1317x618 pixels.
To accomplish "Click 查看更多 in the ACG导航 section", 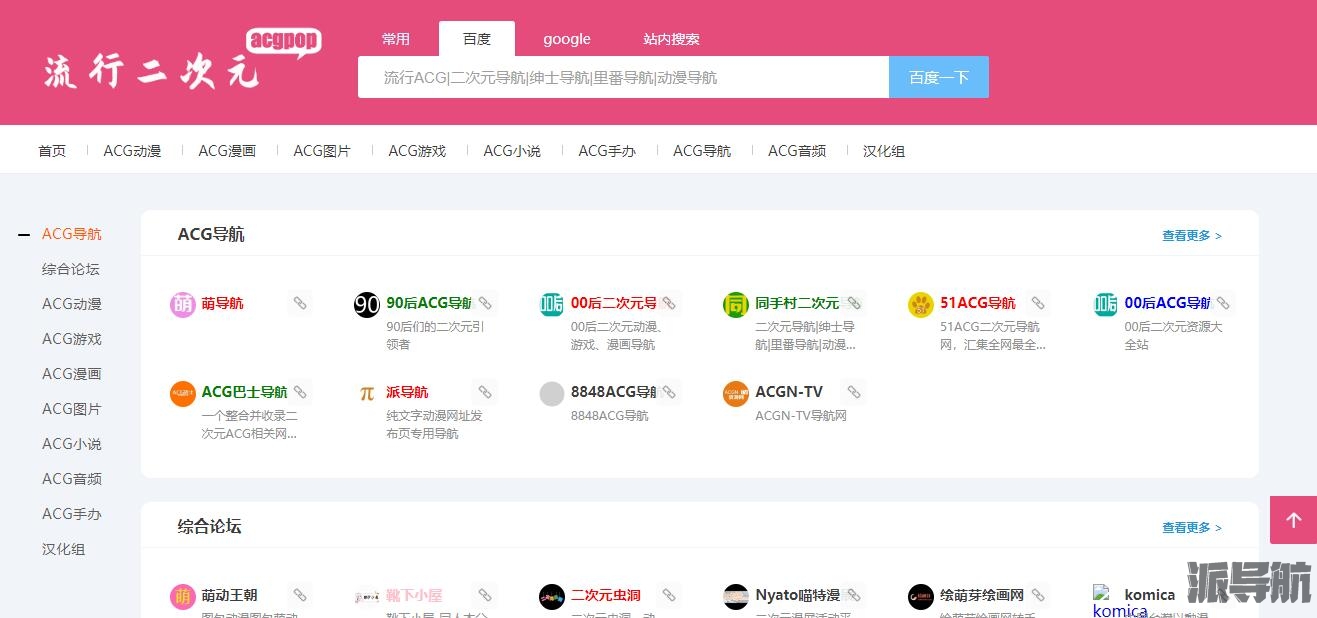I will tap(1192, 236).
